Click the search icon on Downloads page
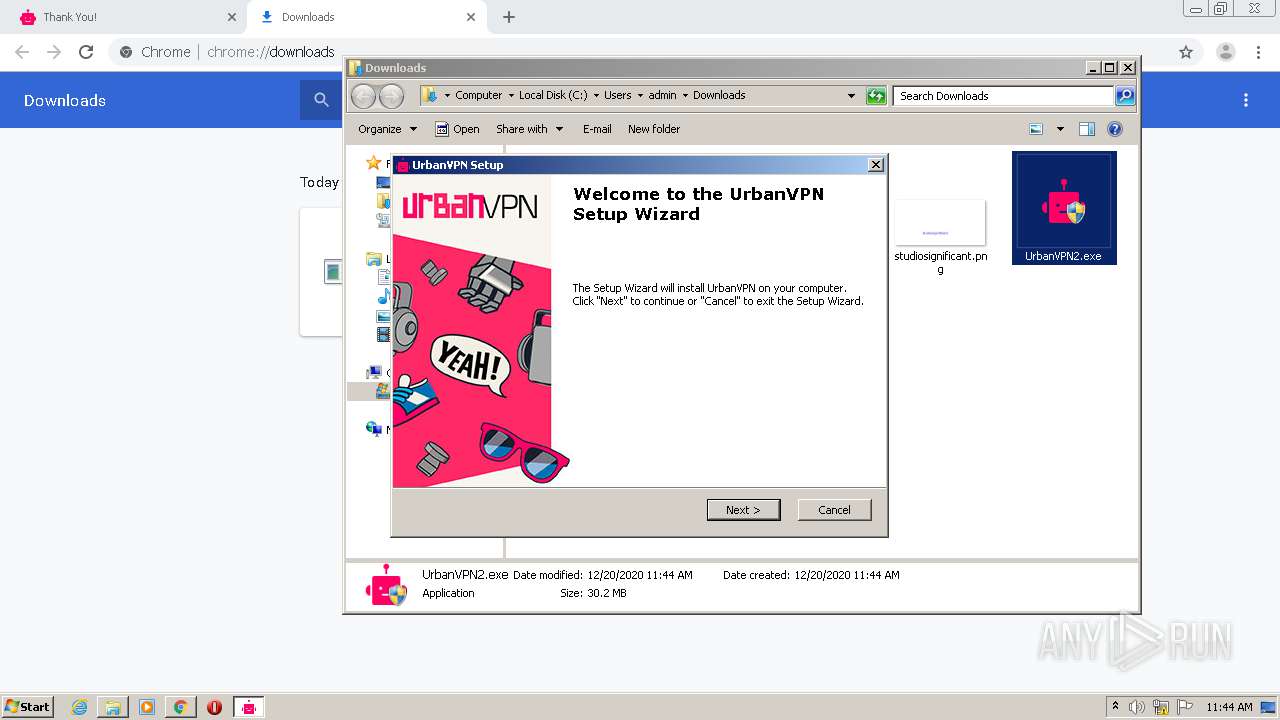Screen dimensions: 1280x720 point(321,100)
